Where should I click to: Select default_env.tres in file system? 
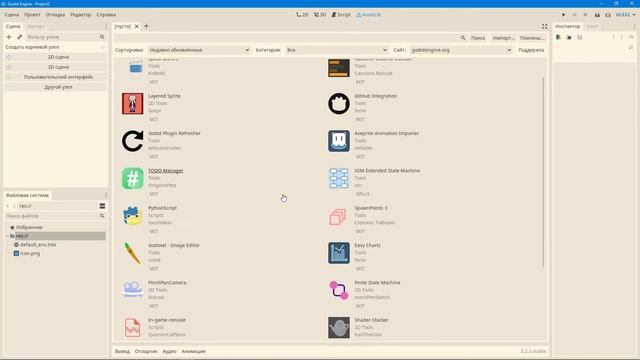(x=38, y=244)
